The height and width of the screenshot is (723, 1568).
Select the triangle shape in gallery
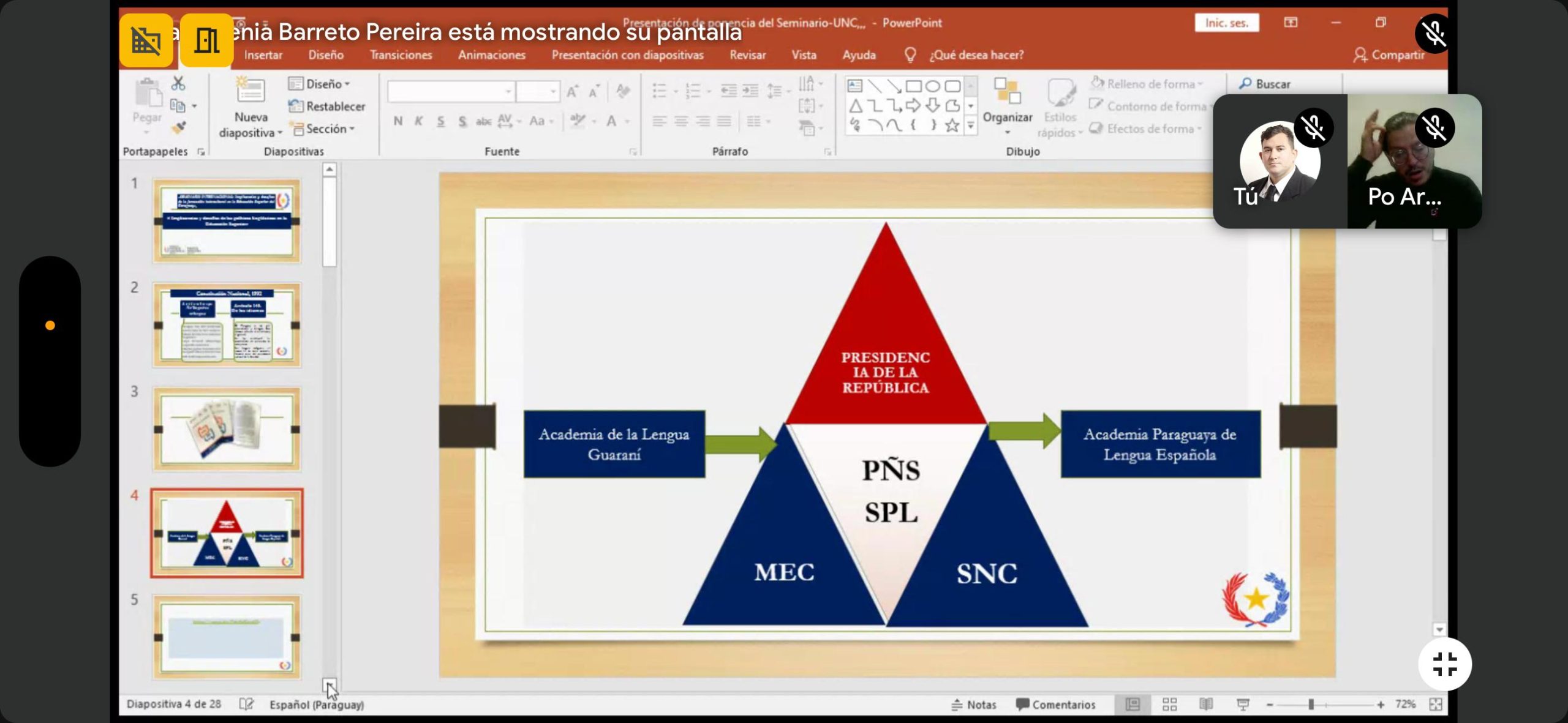[856, 106]
